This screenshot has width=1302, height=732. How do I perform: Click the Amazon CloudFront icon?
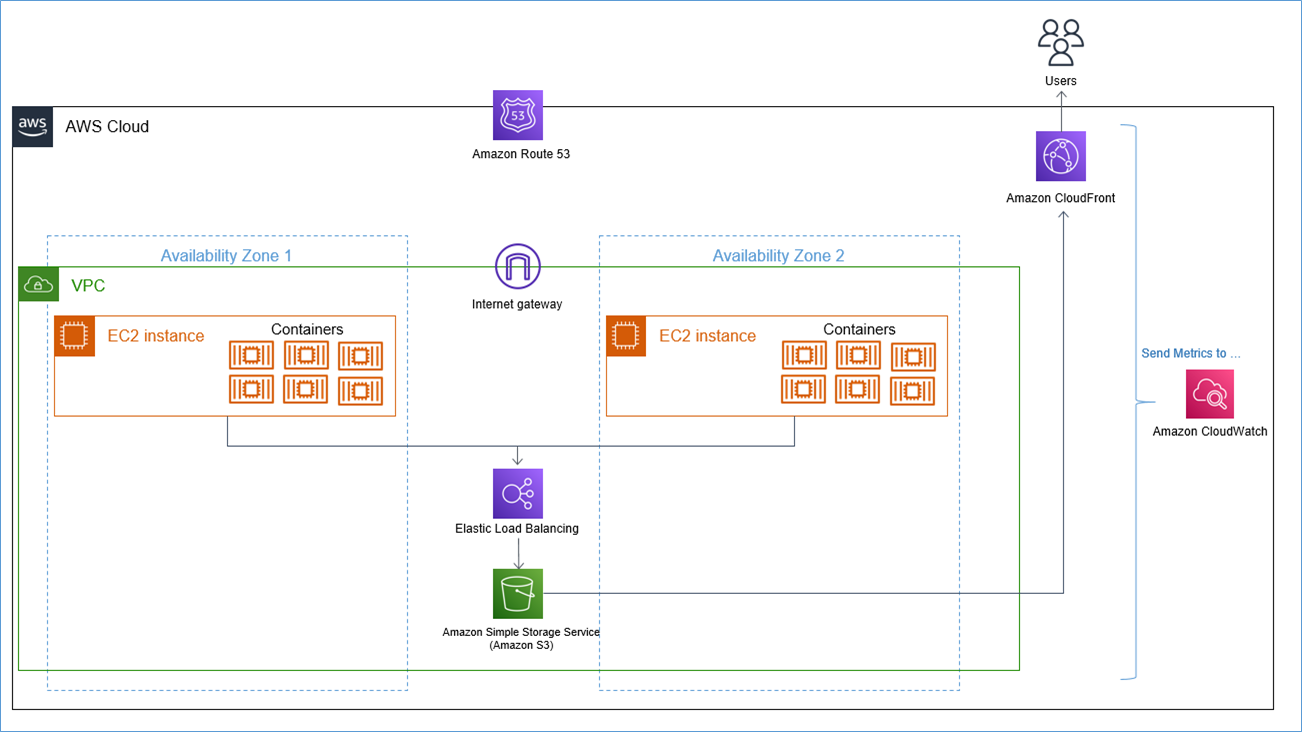(1061, 157)
